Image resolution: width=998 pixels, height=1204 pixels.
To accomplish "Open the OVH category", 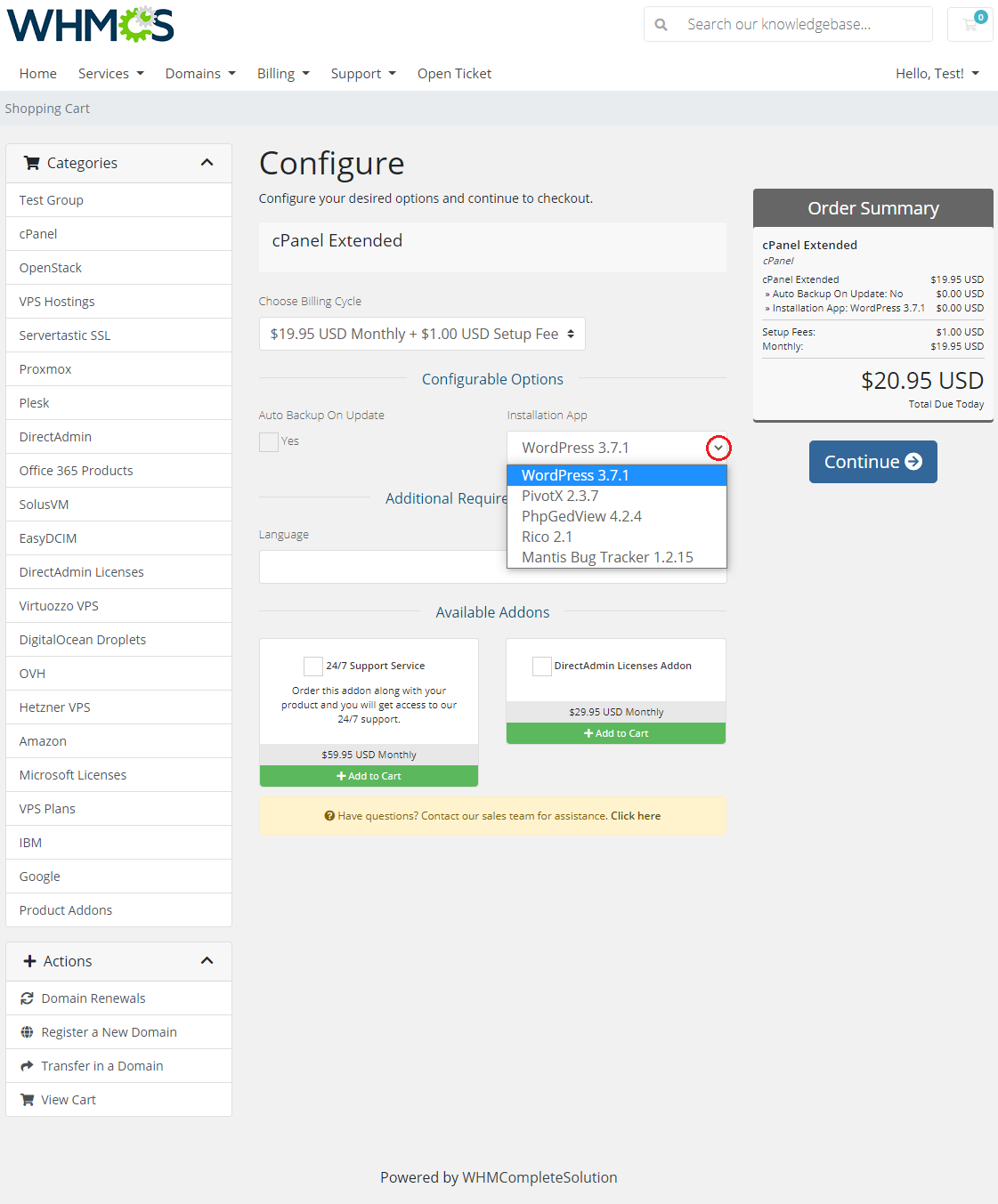I will [x=118, y=674].
